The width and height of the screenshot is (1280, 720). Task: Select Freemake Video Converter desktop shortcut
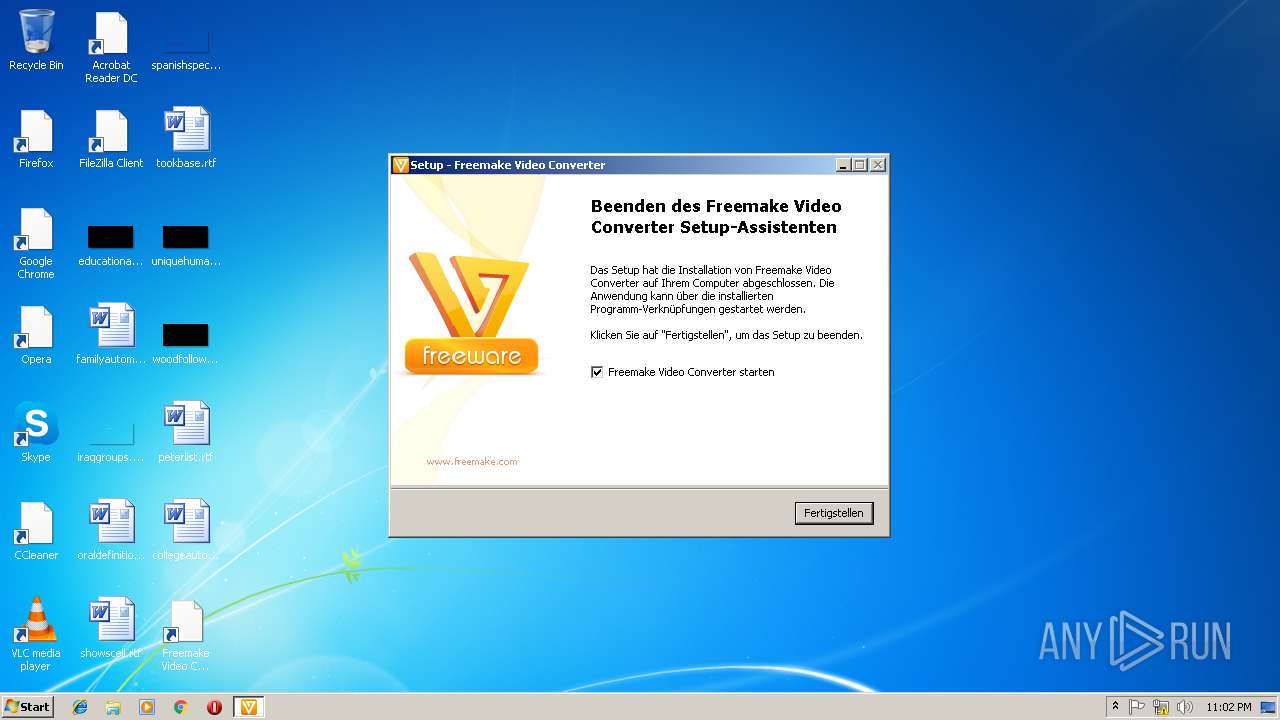pyautogui.click(x=186, y=637)
